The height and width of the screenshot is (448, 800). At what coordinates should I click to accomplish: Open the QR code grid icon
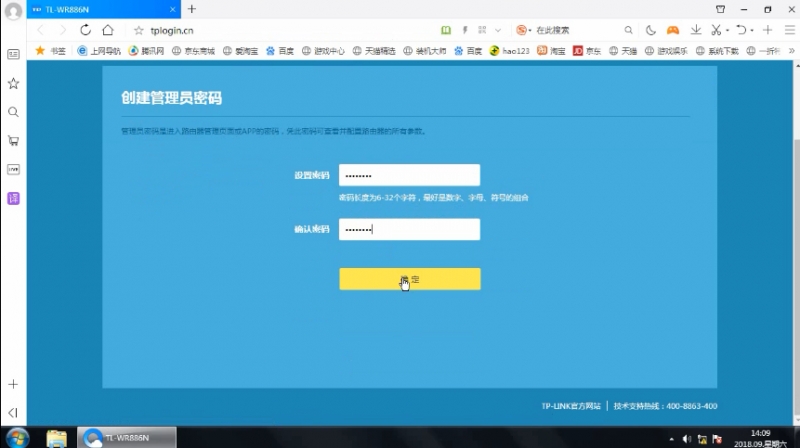(482, 30)
